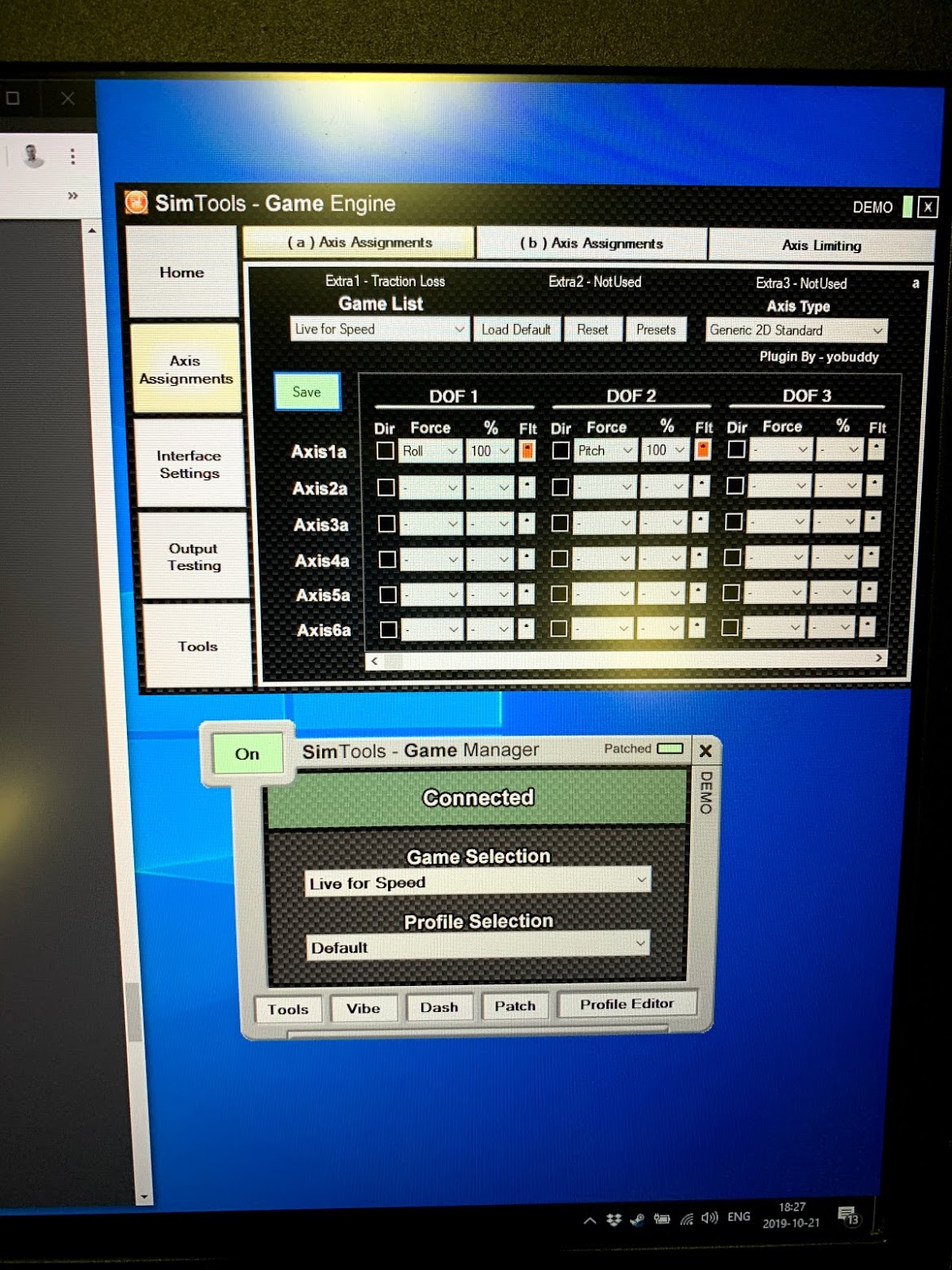Open the Pitch force dropdown for Axis1a
This screenshot has height=1270, width=952.
tap(605, 449)
